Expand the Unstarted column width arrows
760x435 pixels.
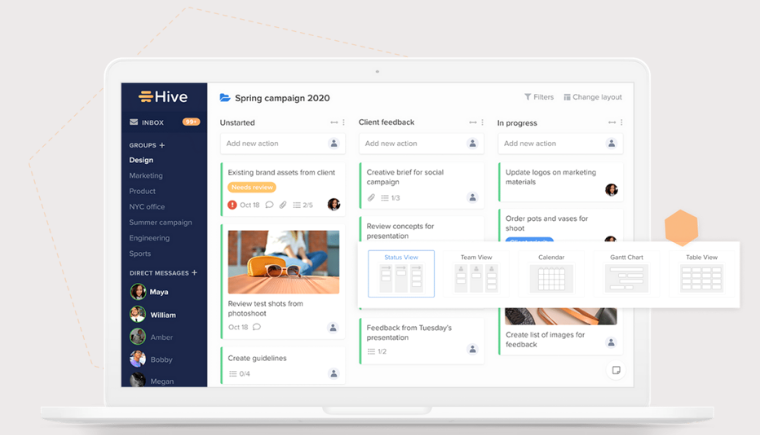[334, 122]
